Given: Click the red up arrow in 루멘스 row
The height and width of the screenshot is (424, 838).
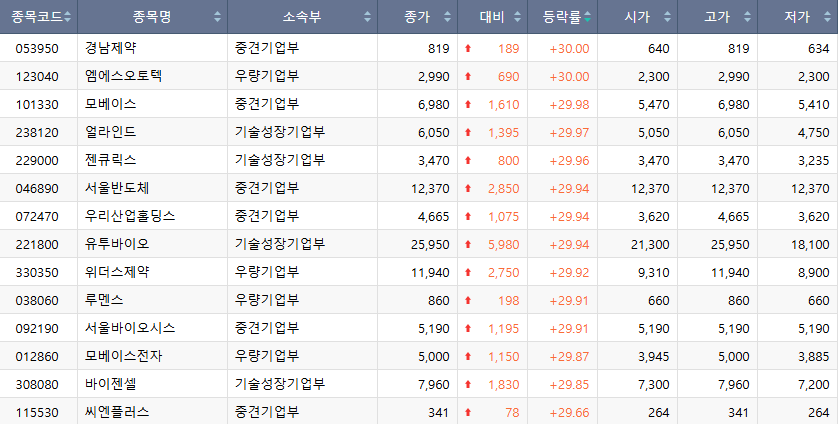Looking at the screenshot, I should (468, 300).
